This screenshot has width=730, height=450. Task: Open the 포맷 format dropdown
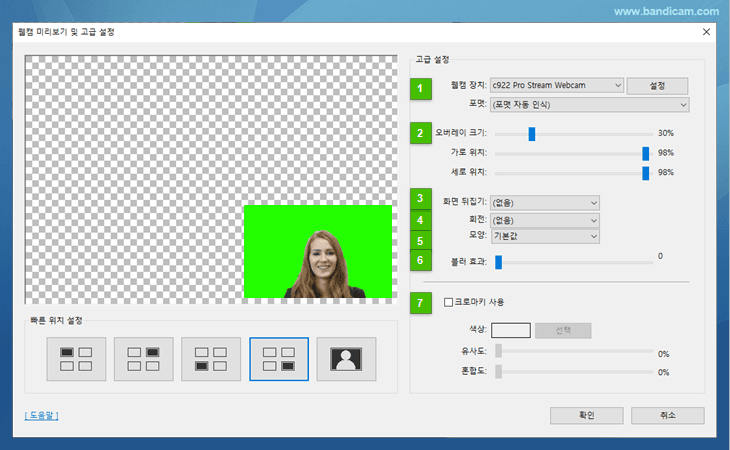click(x=589, y=105)
